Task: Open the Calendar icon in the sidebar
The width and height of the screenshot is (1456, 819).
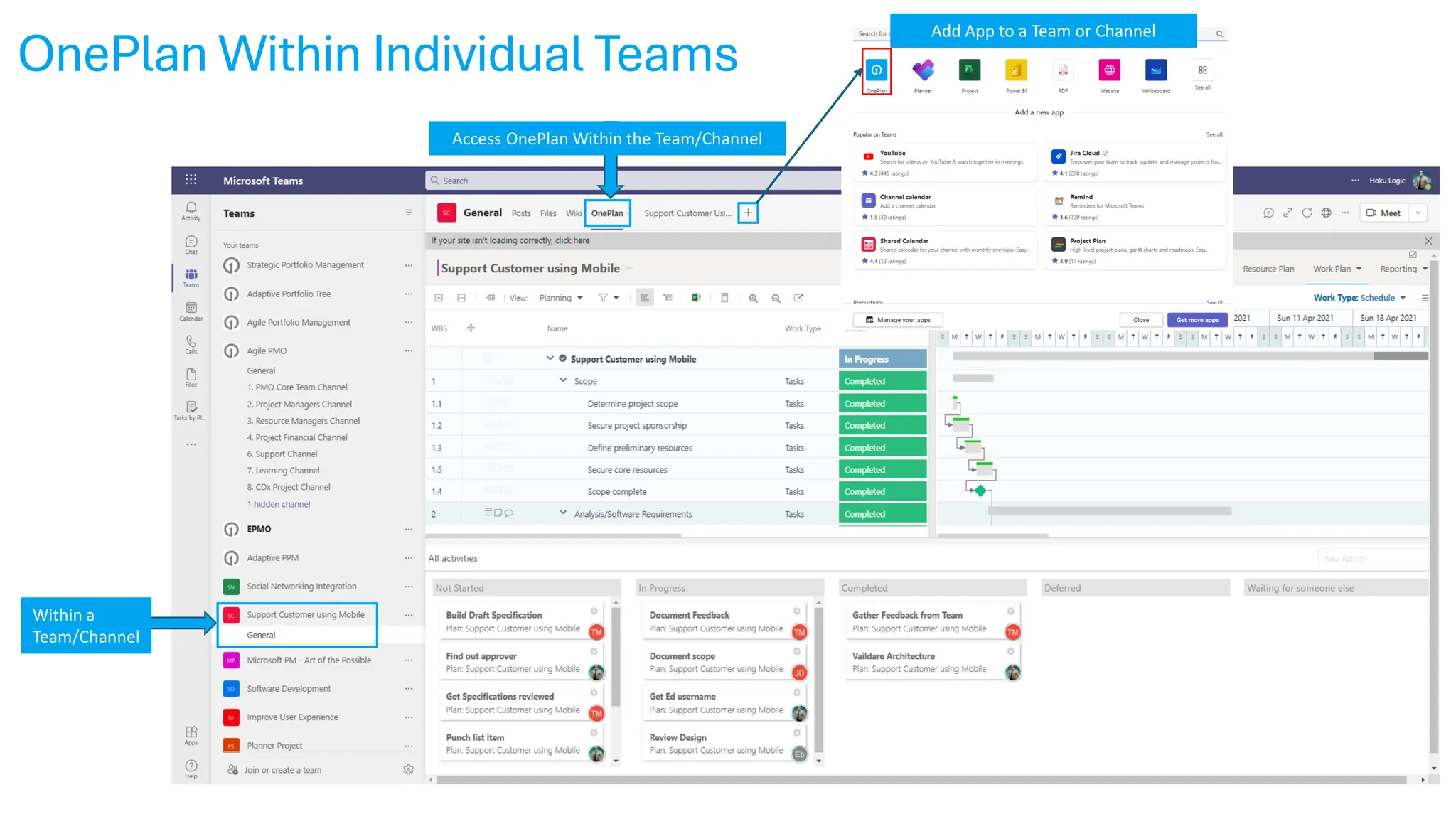Action: (x=191, y=311)
